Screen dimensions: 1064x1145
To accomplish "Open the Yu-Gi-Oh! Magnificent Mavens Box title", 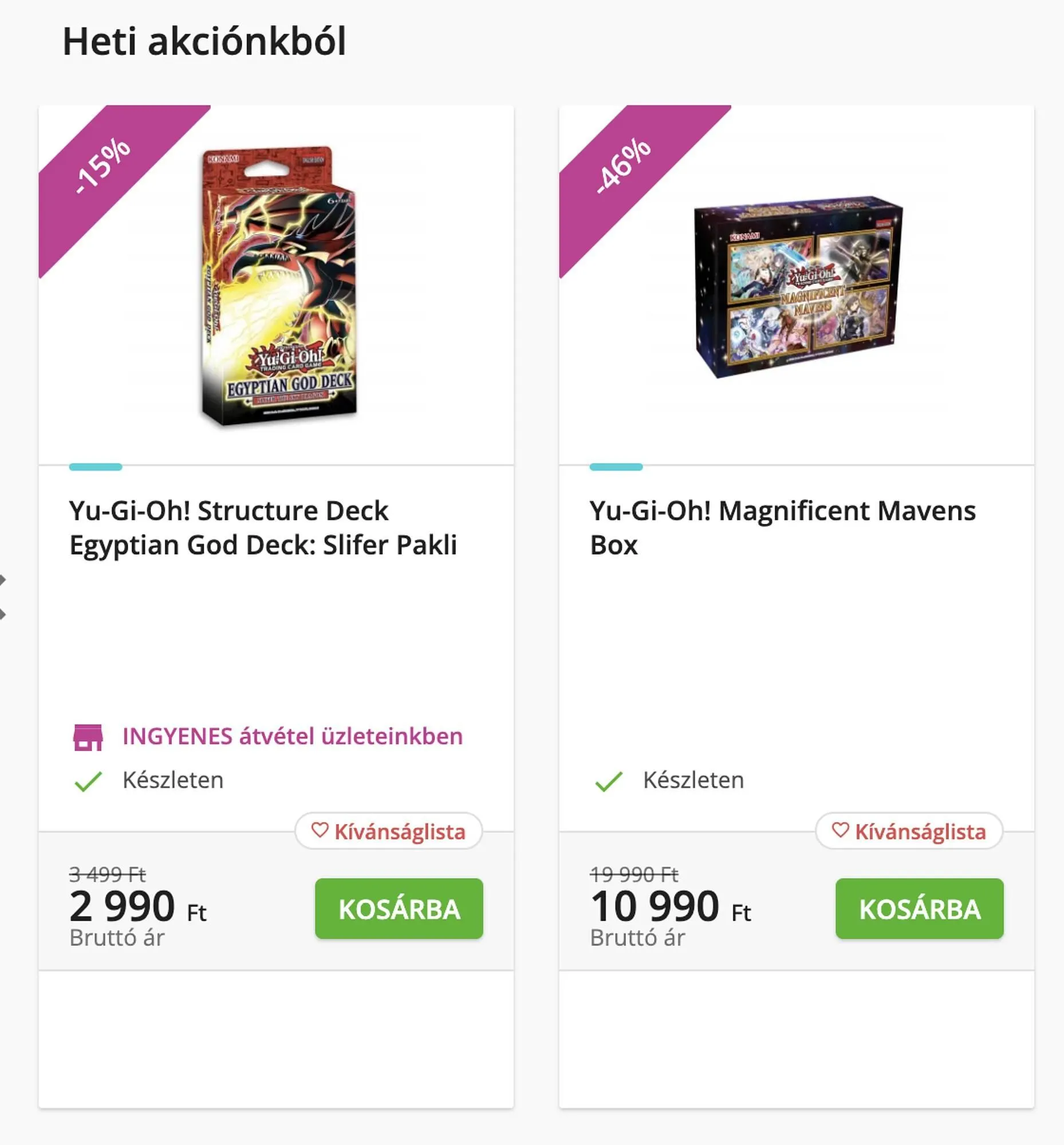I will (x=782, y=527).
